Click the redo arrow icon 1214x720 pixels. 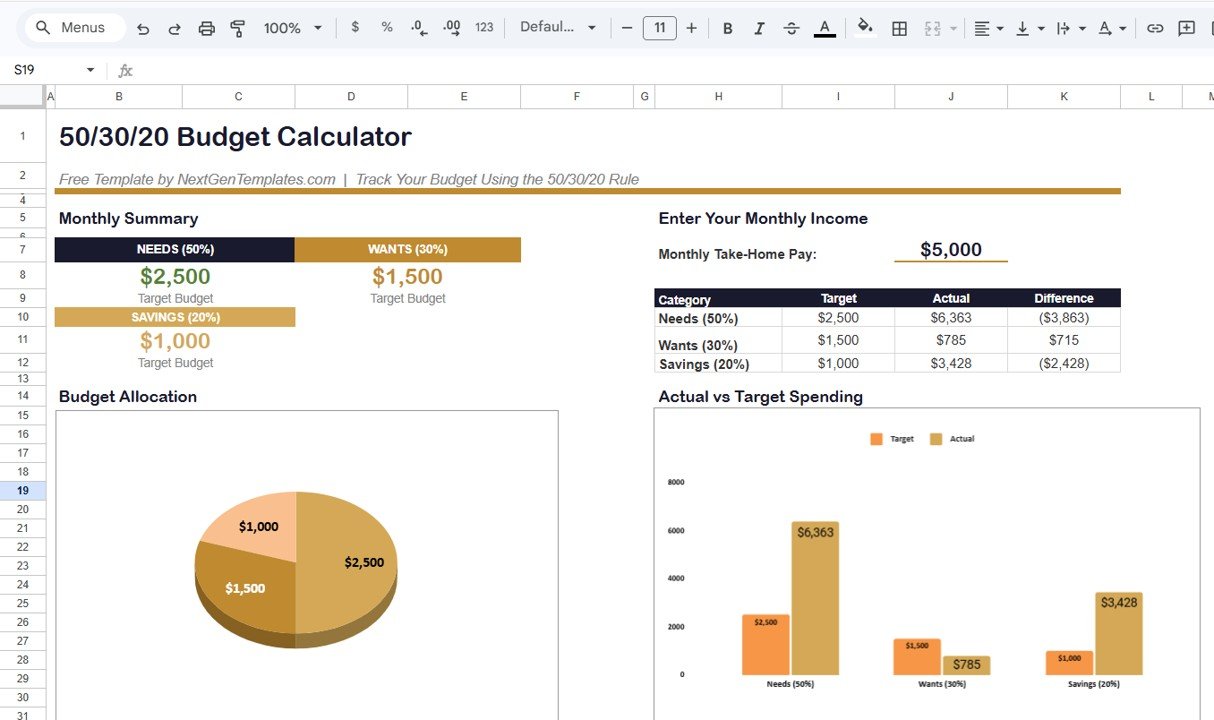click(174, 28)
